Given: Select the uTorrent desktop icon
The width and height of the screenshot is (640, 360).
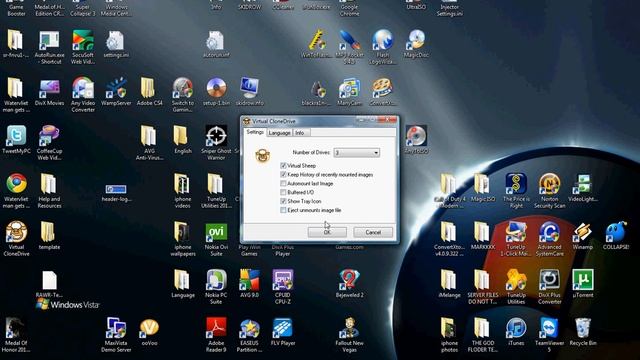Looking at the screenshot, I should point(583,283).
